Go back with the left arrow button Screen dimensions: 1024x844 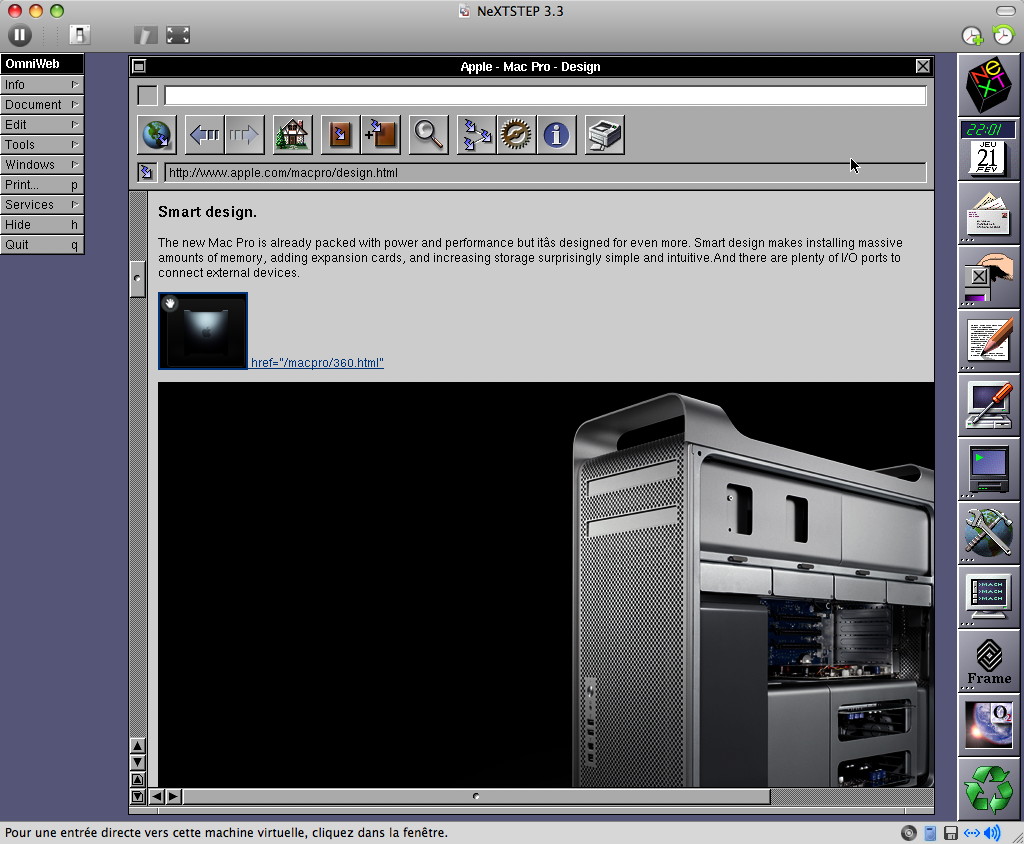204,135
